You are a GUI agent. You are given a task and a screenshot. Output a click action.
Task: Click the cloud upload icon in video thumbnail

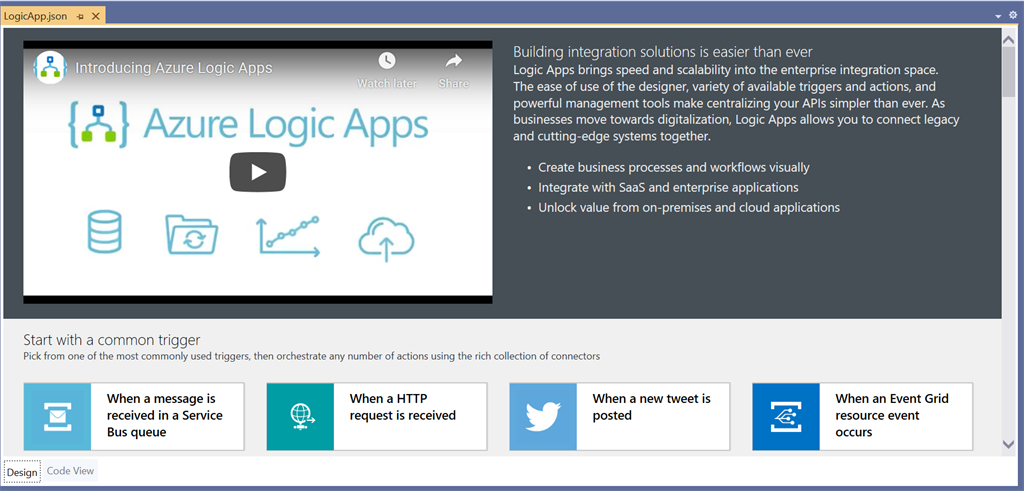pyautogui.click(x=386, y=239)
